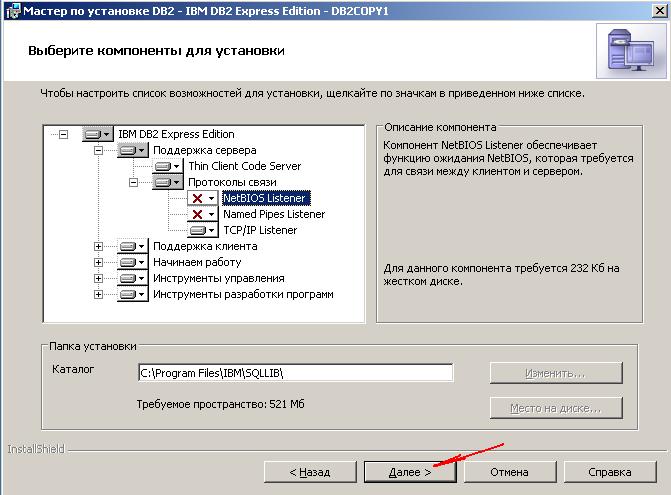Expand Инструменты разработки программ tree node
The height and width of the screenshot is (495, 671).
click(x=98, y=294)
